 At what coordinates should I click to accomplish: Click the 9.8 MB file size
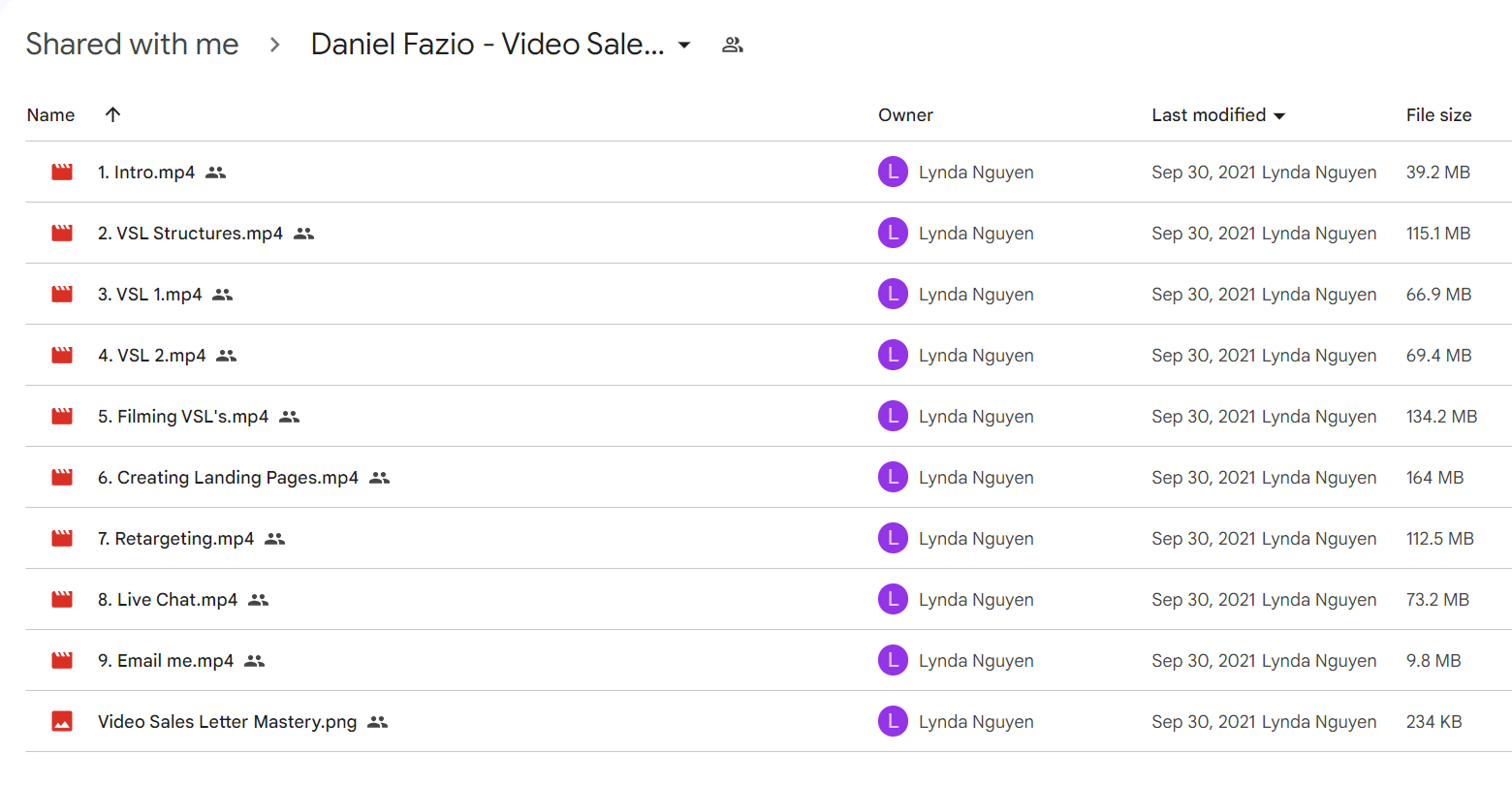(x=1433, y=660)
